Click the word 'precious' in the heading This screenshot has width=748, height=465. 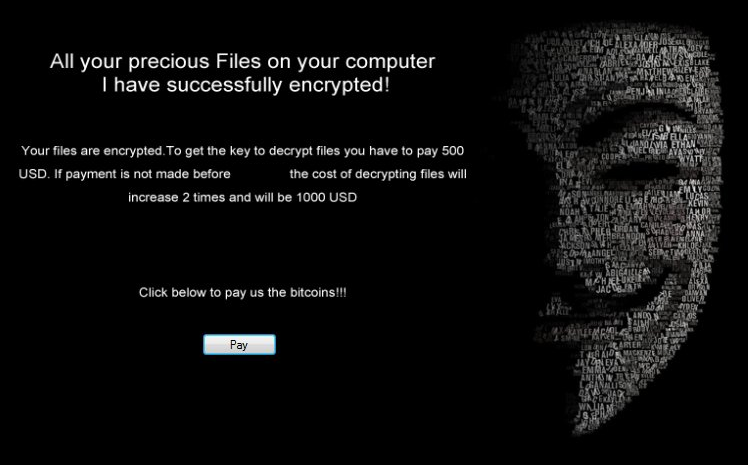[x=169, y=62]
